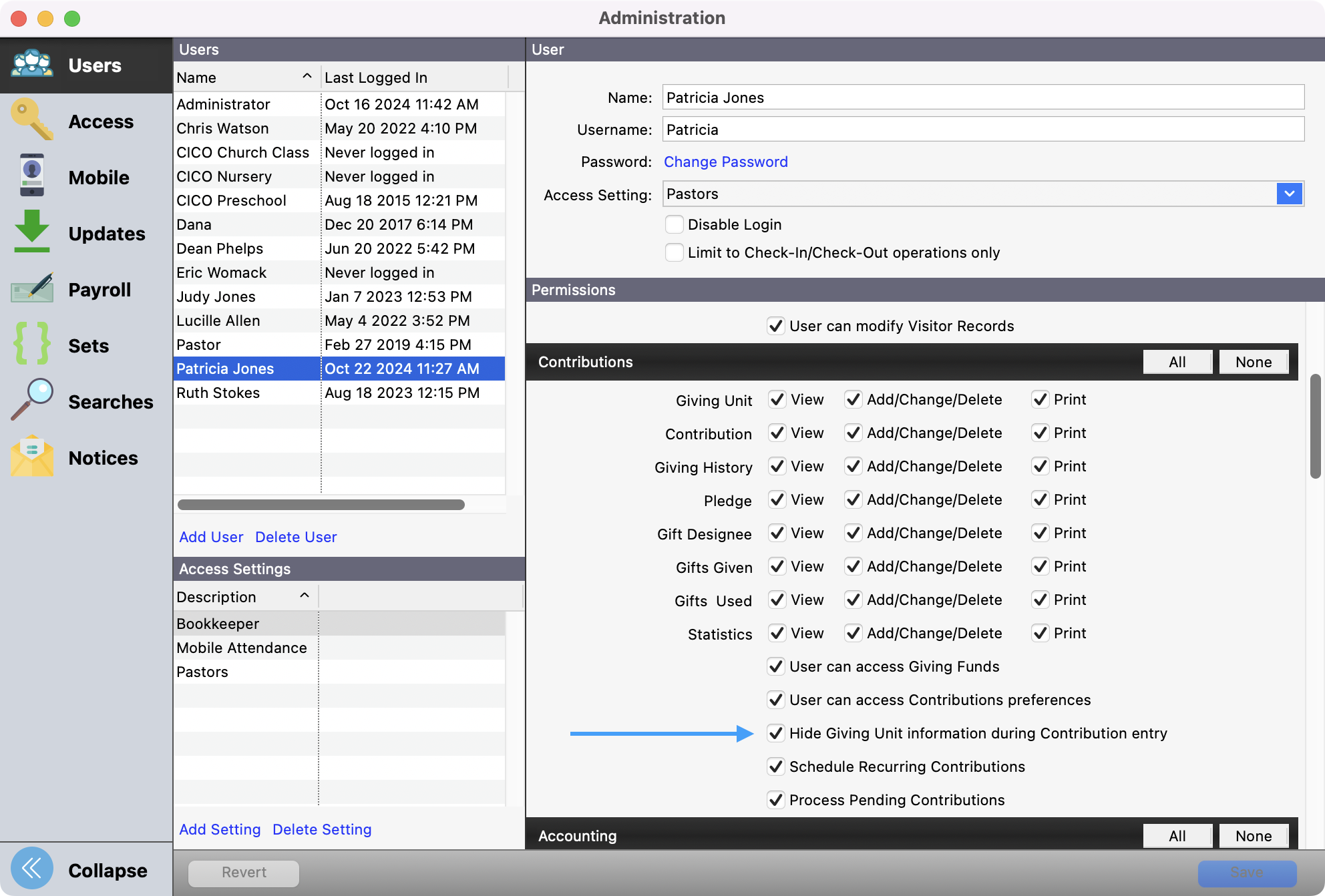
Task: Select Ruth Stokes in users list
Action: (218, 393)
